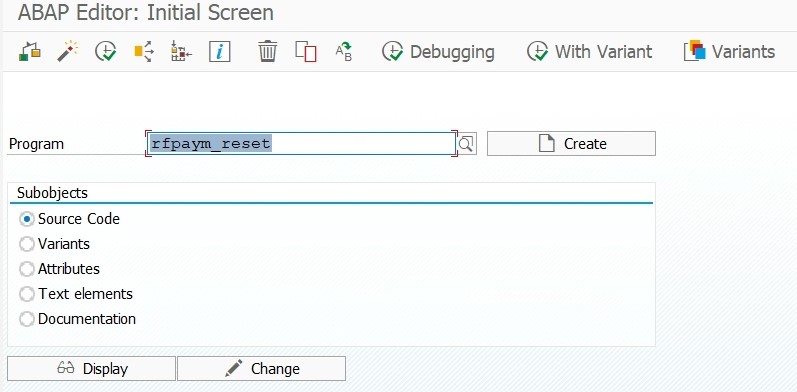Rename the program using the AB icon
Viewport: 797px width, 392px height.
[x=344, y=51]
